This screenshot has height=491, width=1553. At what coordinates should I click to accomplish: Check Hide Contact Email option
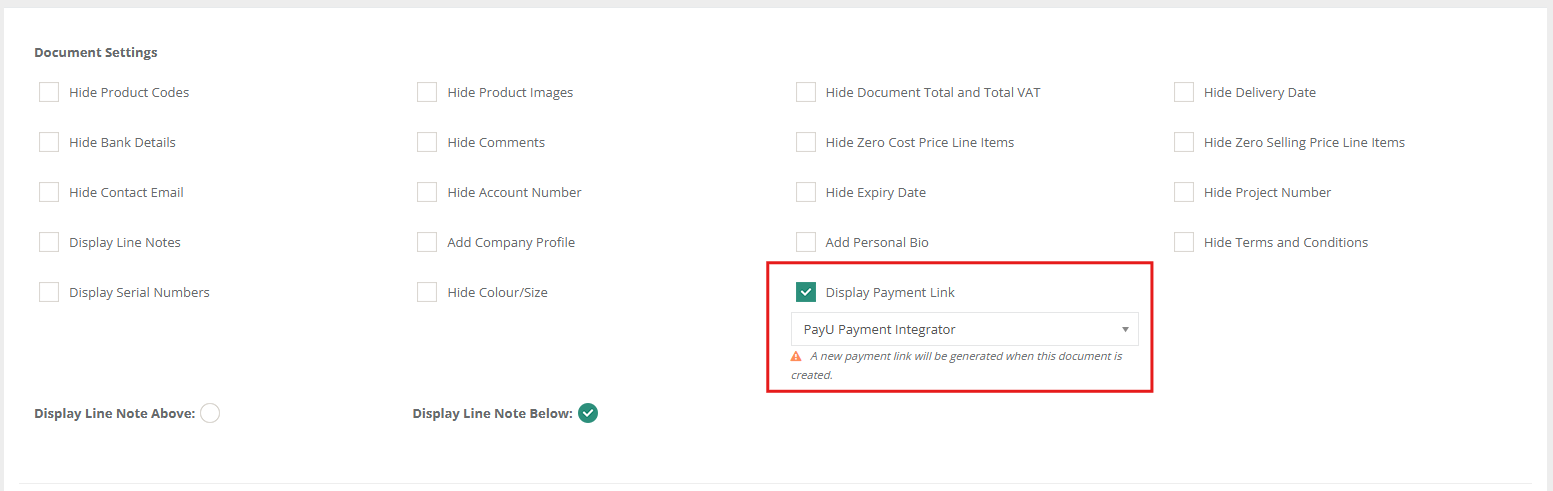pos(49,192)
